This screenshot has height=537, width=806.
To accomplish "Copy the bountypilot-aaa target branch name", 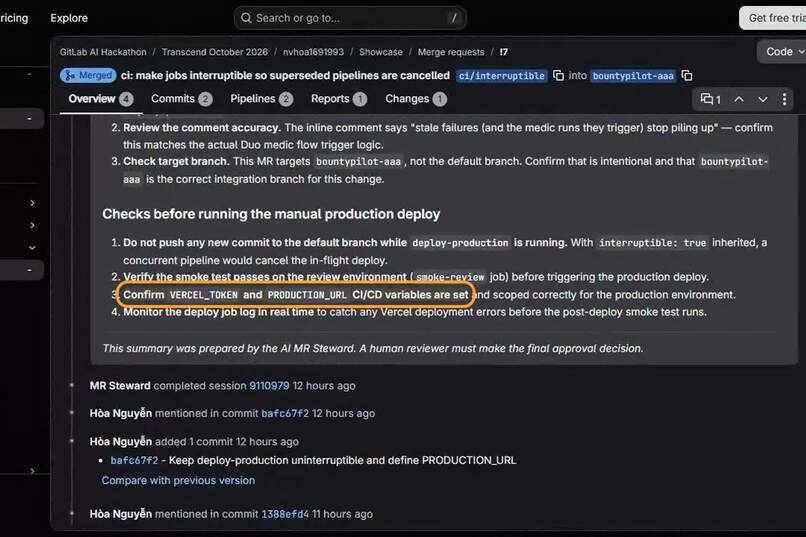I will pyautogui.click(x=687, y=76).
